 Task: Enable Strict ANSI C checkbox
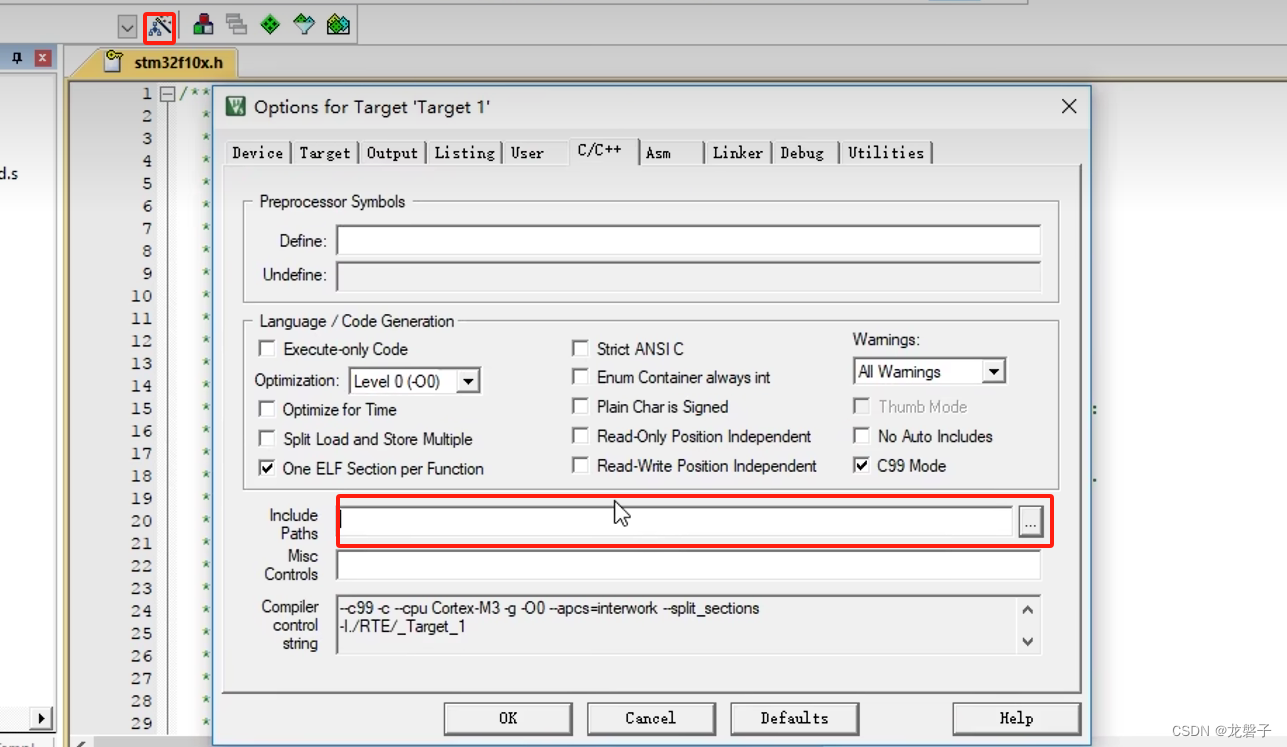(x=580, y=349)
